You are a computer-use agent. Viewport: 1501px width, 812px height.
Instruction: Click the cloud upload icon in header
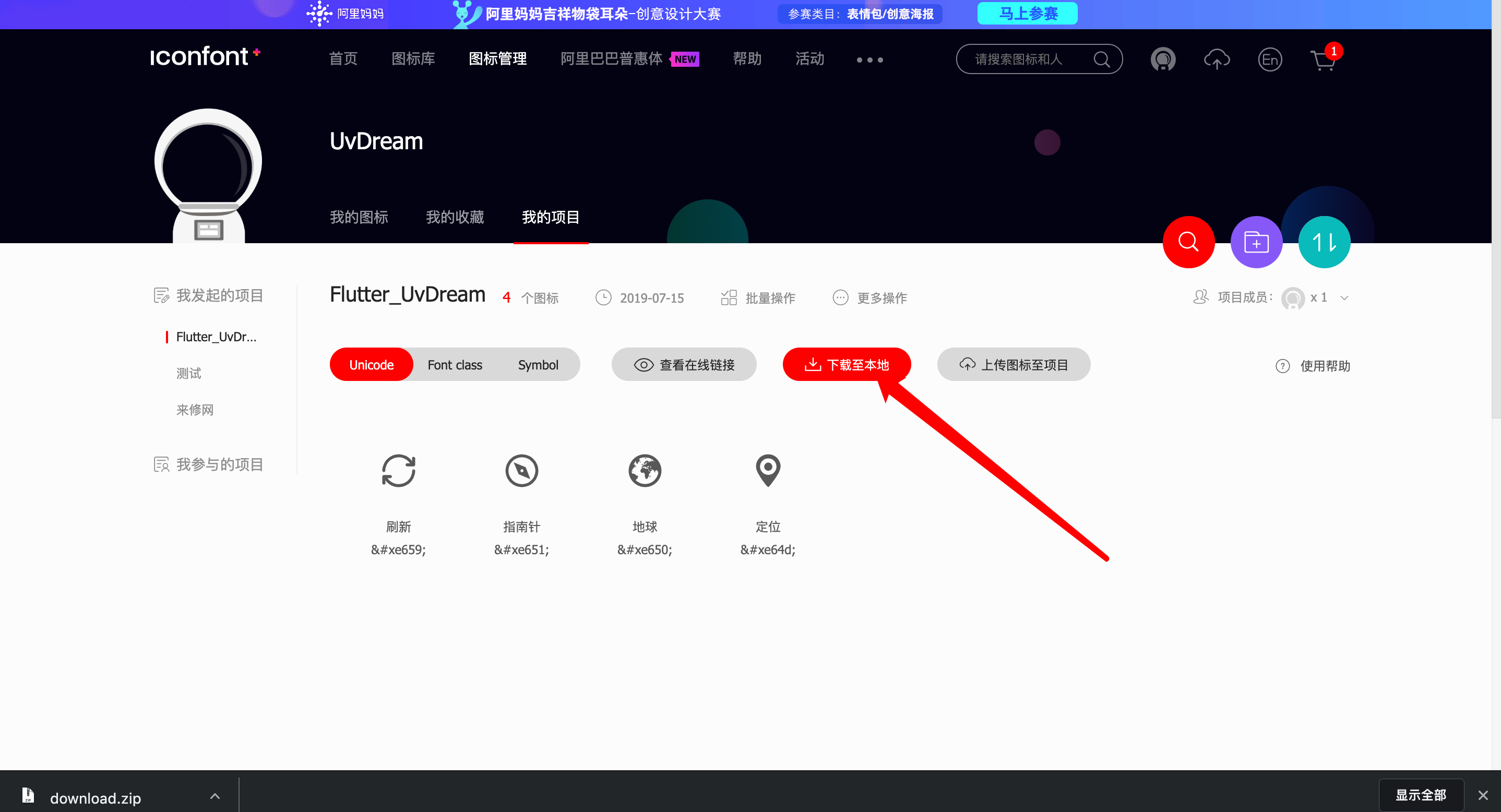point(1217,59)
